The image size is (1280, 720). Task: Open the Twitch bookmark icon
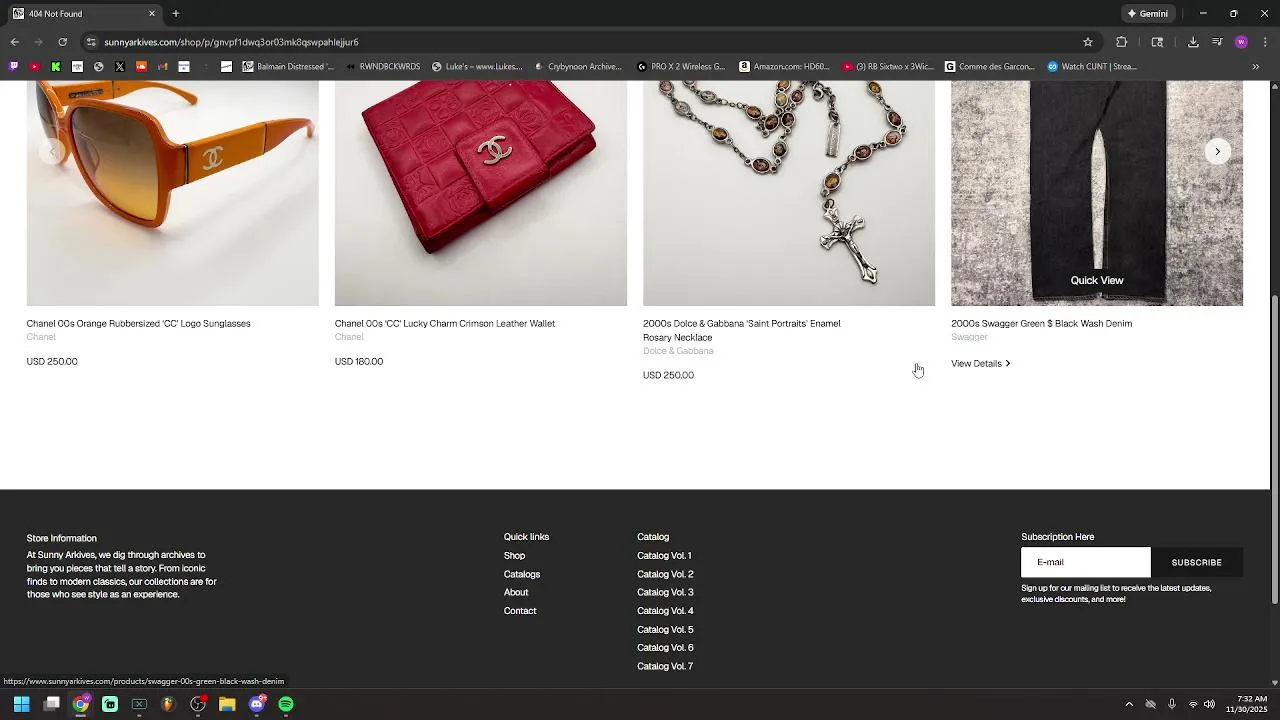[x=13, y=67]
